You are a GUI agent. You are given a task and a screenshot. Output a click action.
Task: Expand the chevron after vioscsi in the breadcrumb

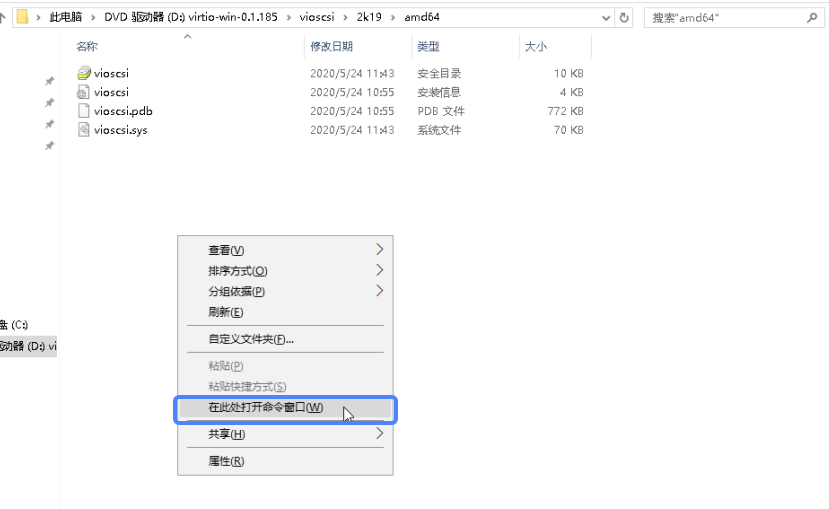point(345,17)
